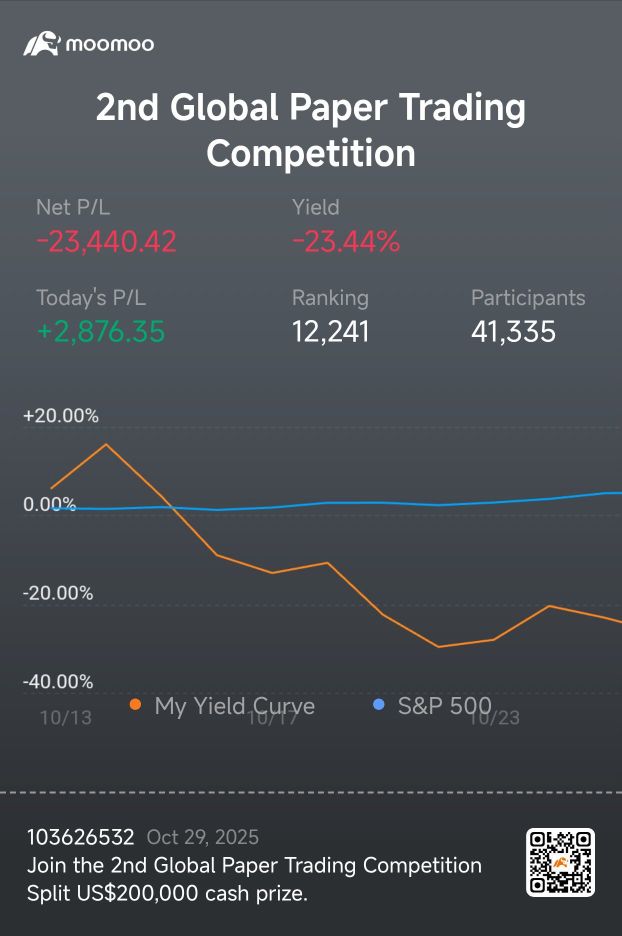Click the blue S&P 500 legend dot

[379, 705]
